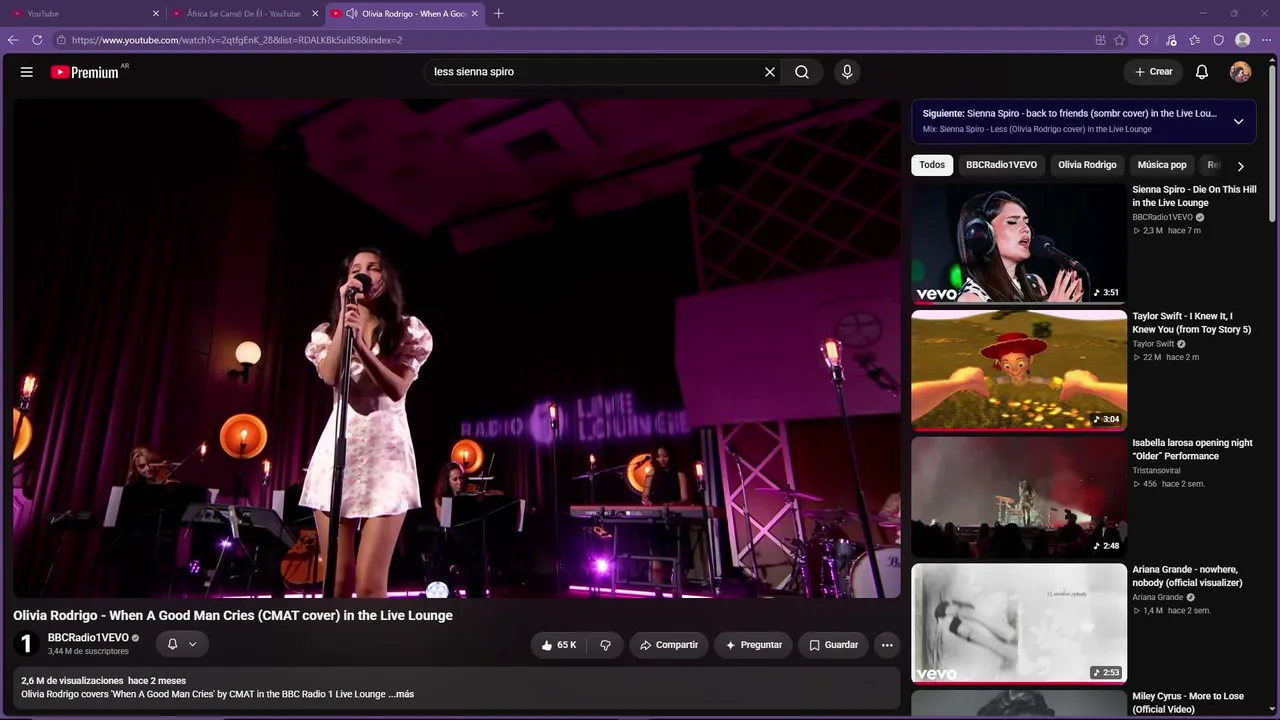Click the Guardar button
This screenshot has width=1280, height=720.
coord(833,645)
